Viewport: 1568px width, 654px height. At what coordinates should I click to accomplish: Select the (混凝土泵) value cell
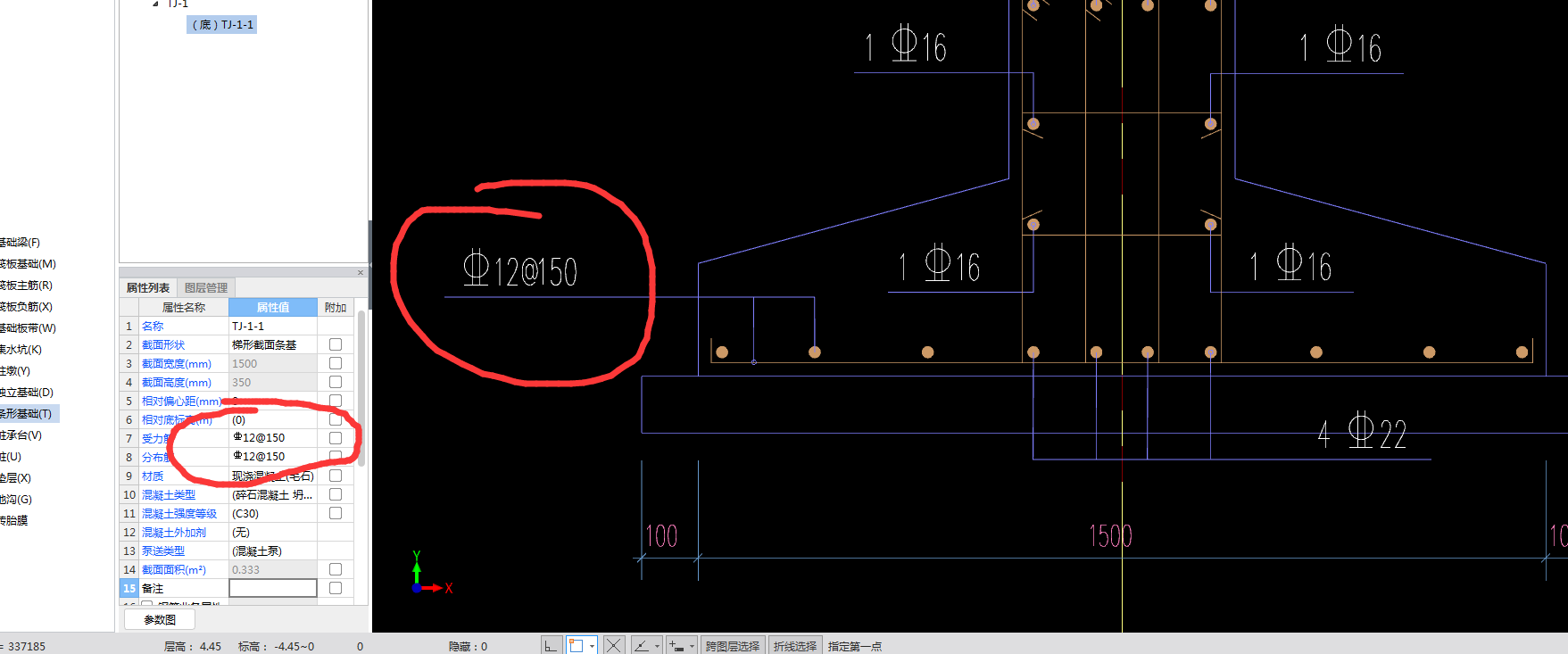tap(273, 551)
